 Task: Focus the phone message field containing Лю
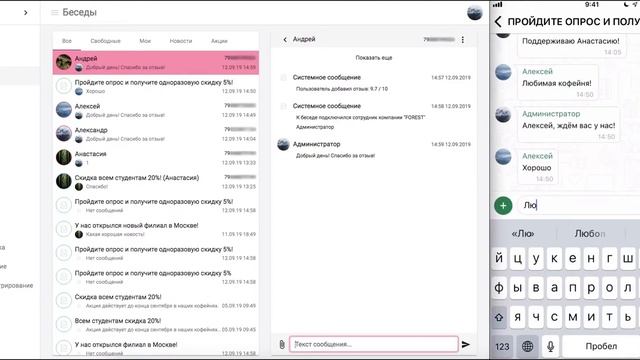click(x=579, y=205)
